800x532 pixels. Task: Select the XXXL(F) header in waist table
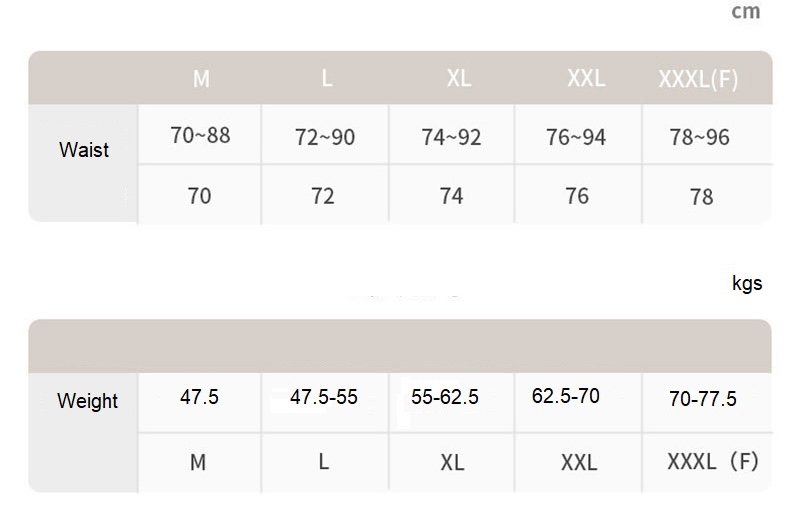pos(698,79)
